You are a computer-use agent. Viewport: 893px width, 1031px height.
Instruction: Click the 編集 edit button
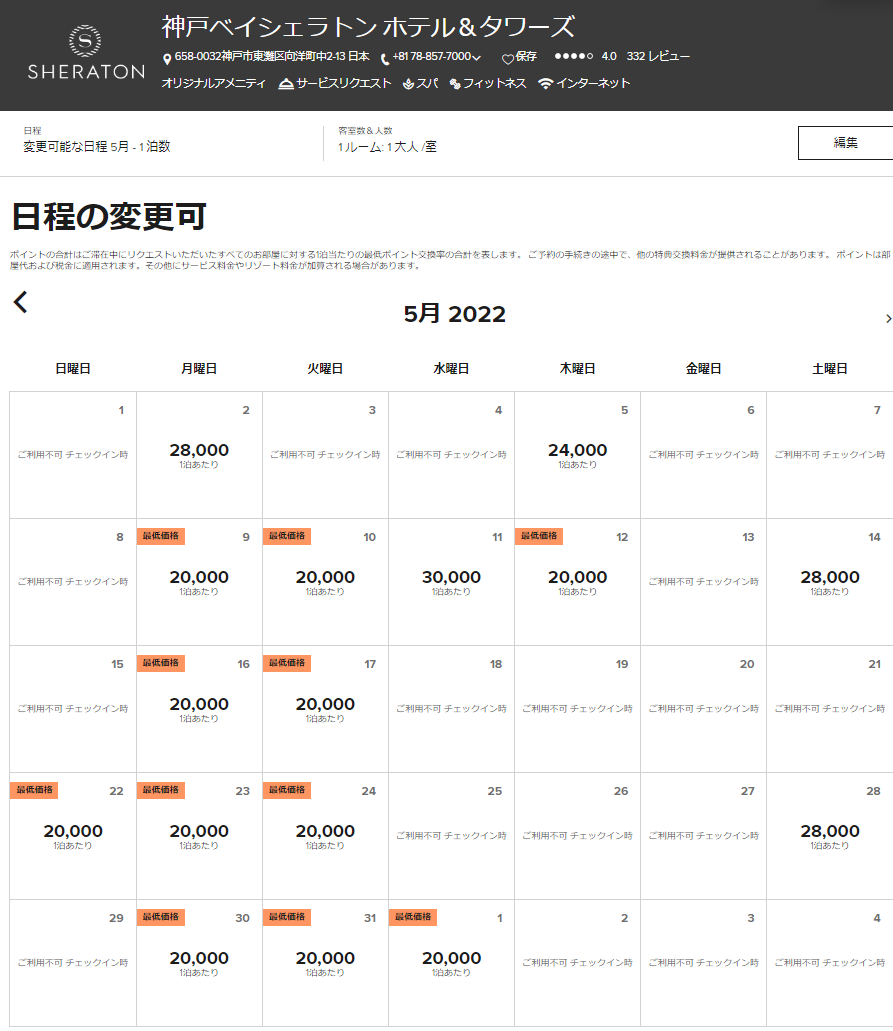click(845, 143)
